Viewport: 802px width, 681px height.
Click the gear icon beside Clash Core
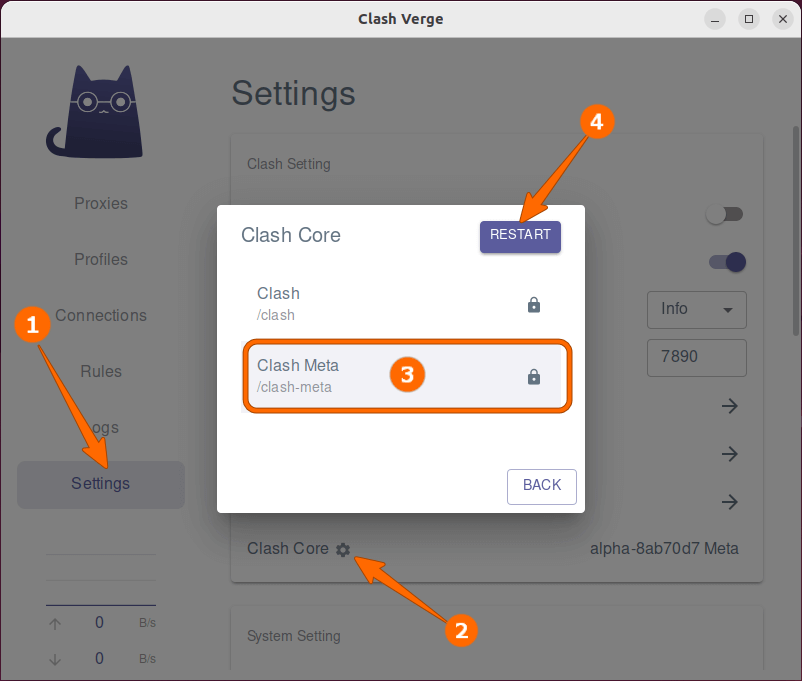coord(343,549)
